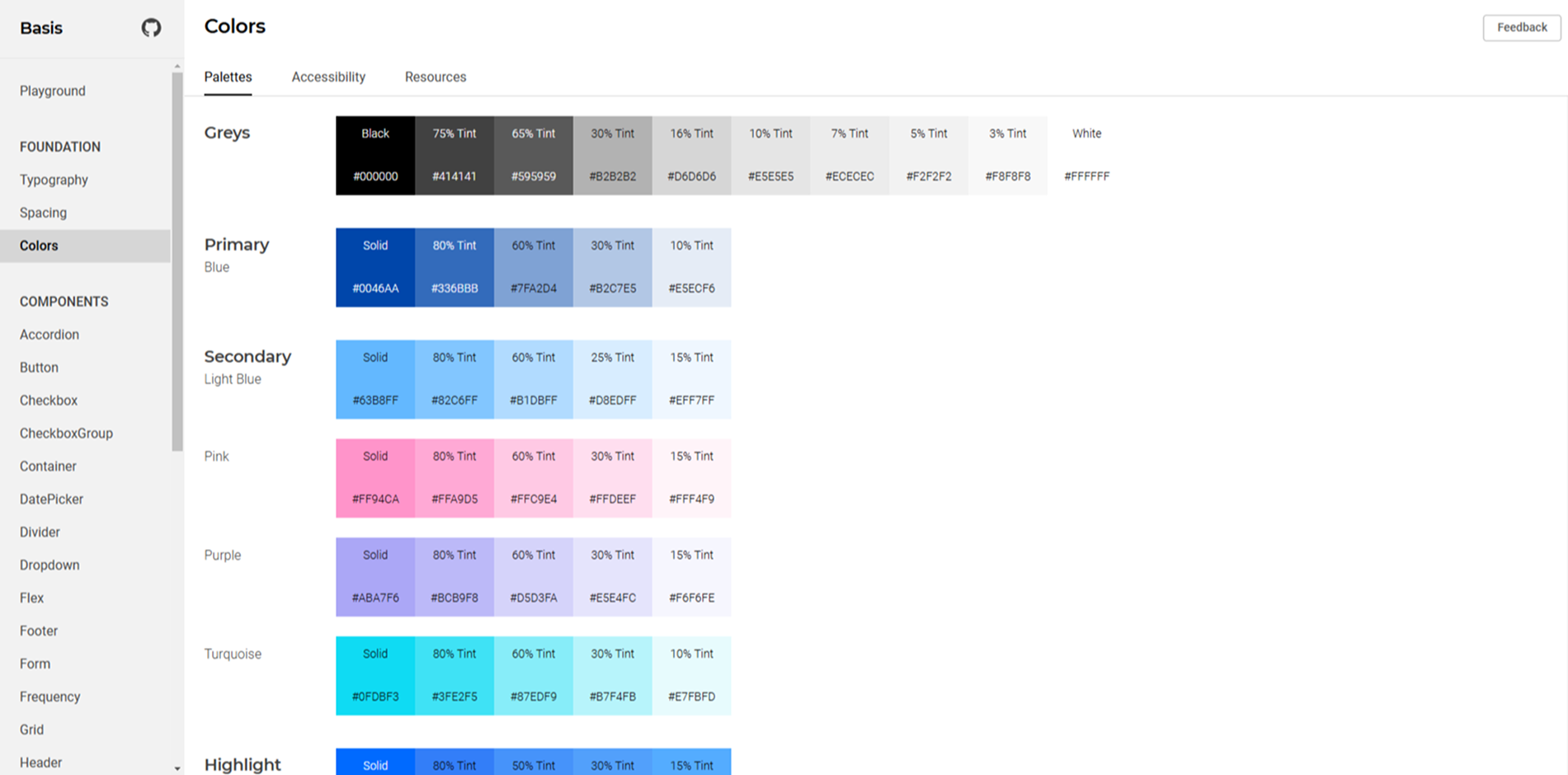
Task: Go to the Typography page
Action: (54, 180)
